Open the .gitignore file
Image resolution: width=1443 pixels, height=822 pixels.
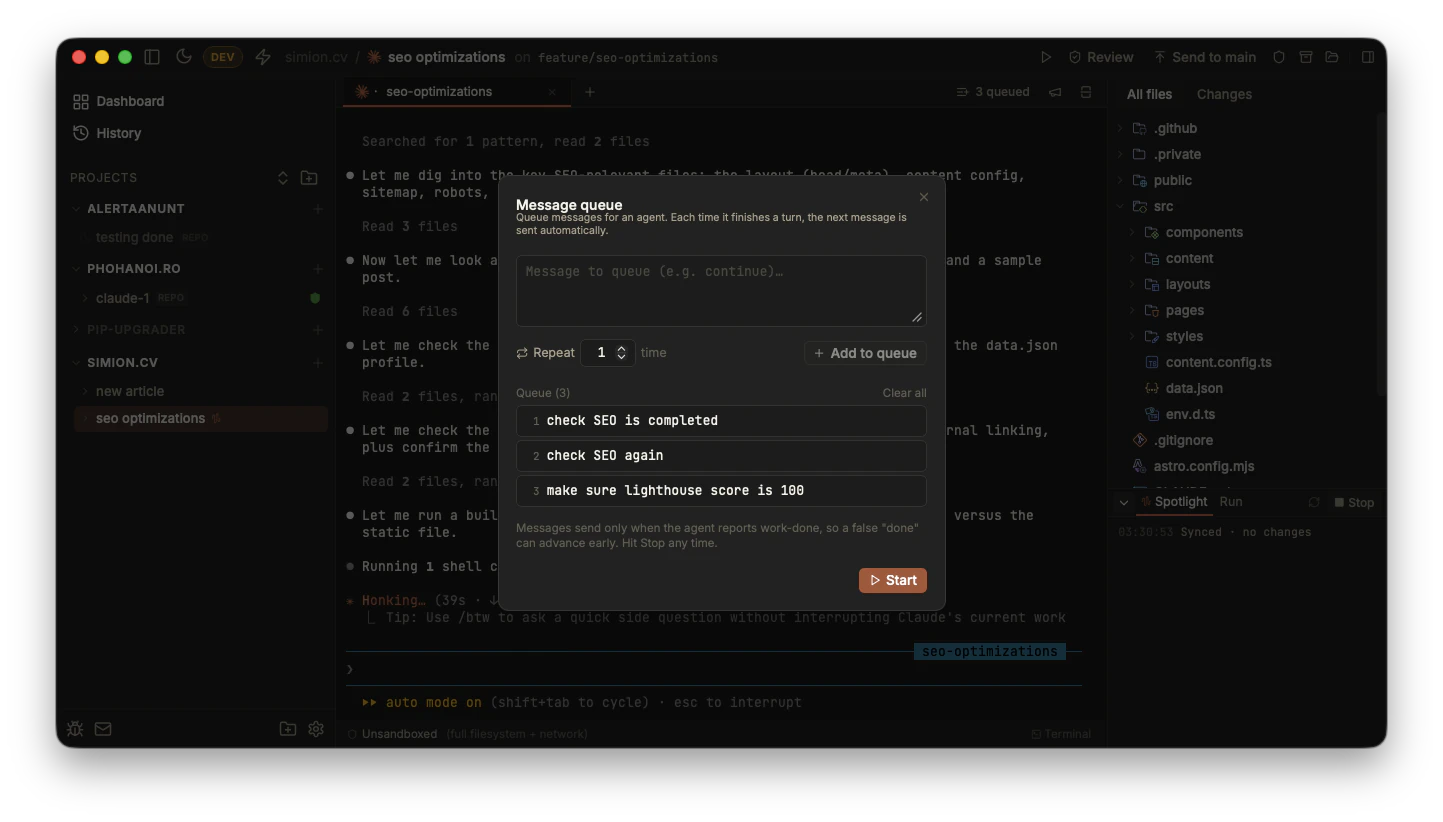pyautogui.click(x=1181, y=440)
